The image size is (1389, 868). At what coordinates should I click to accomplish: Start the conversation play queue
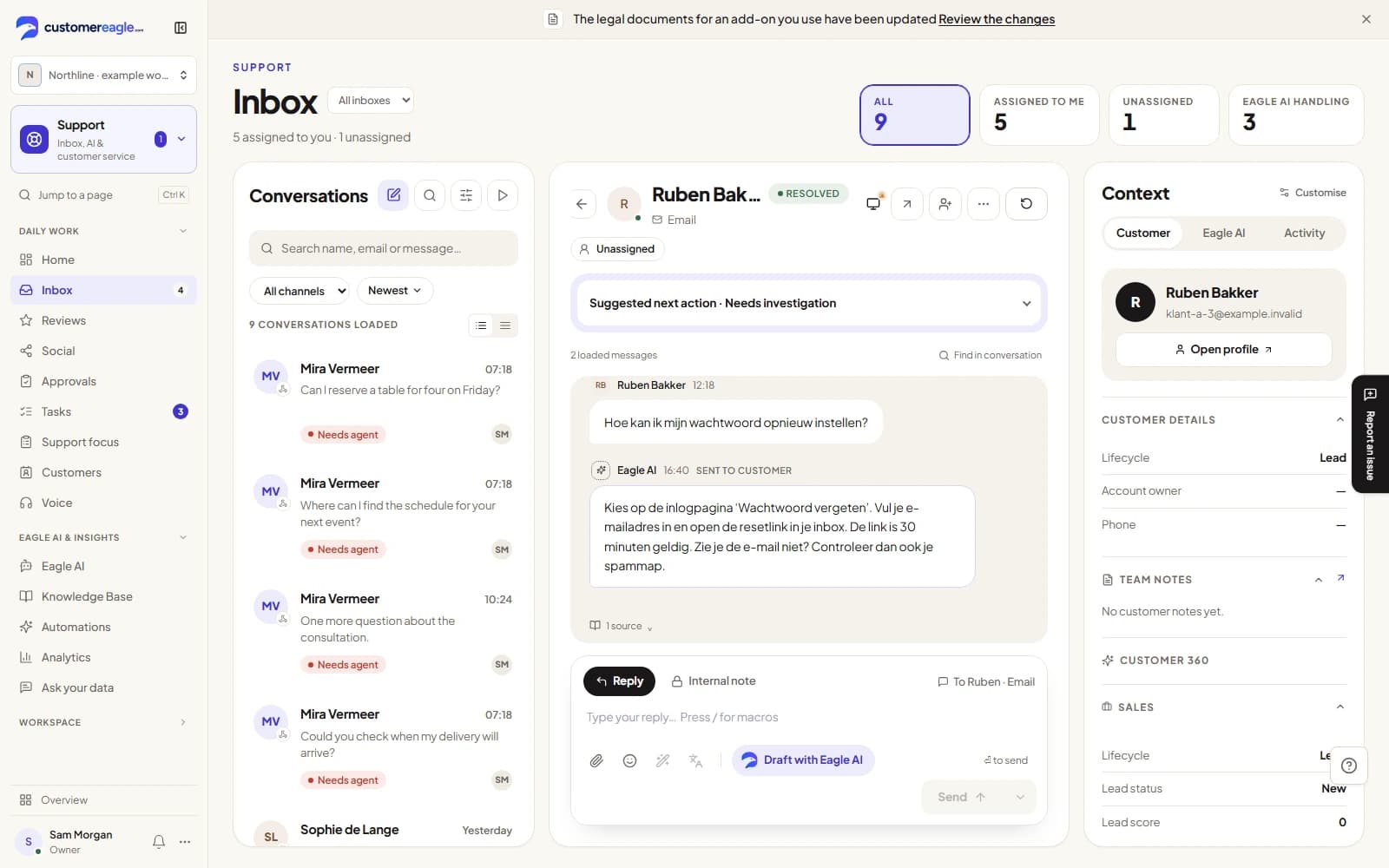[503, 195]
